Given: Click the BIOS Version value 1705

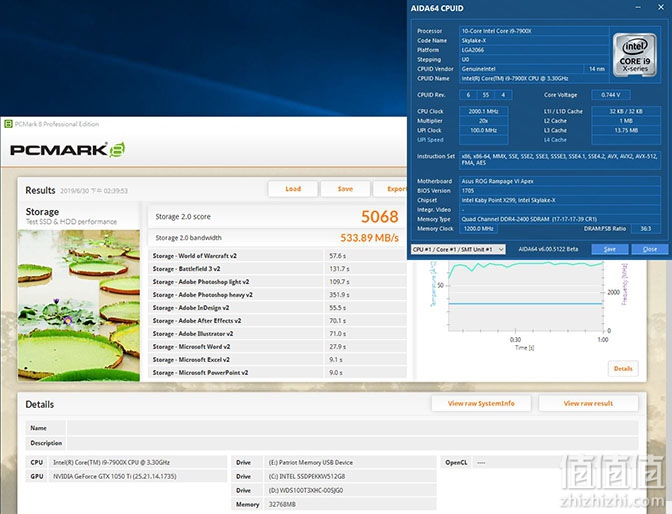Looking at the screenshot, I should point(560,191).
